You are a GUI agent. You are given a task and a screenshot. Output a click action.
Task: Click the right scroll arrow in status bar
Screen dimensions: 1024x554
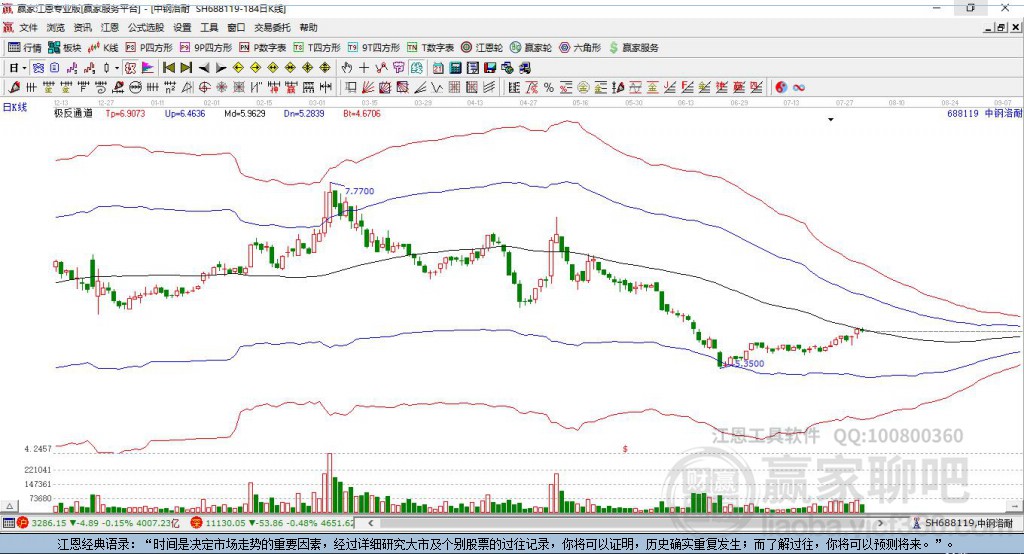click(x=880, y=523)
